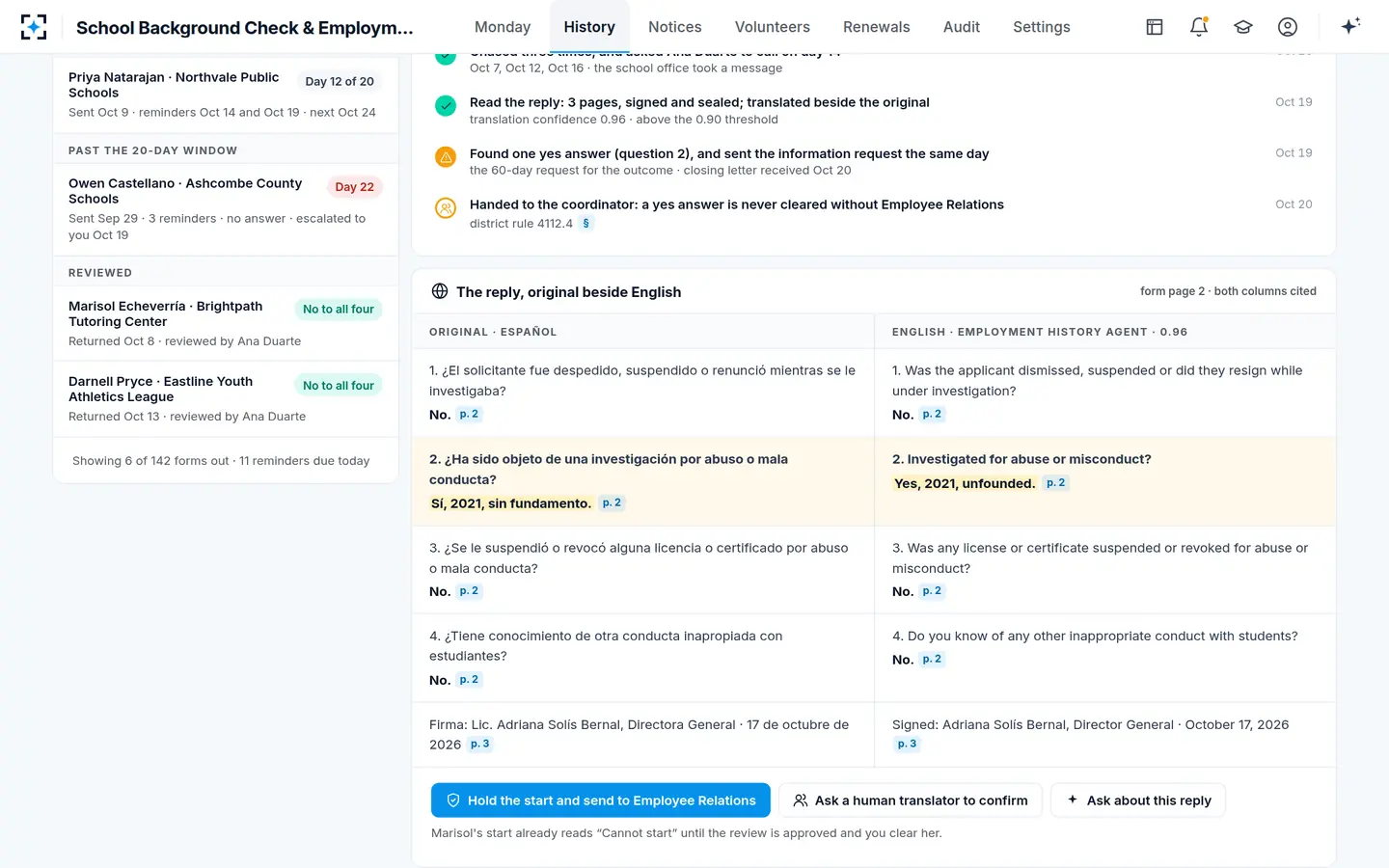Image resolution: width=1389 pixels, height=868 pixels.
Task: Open the p. 2 chip under English question 4
Action: click(x=932, y=660)
